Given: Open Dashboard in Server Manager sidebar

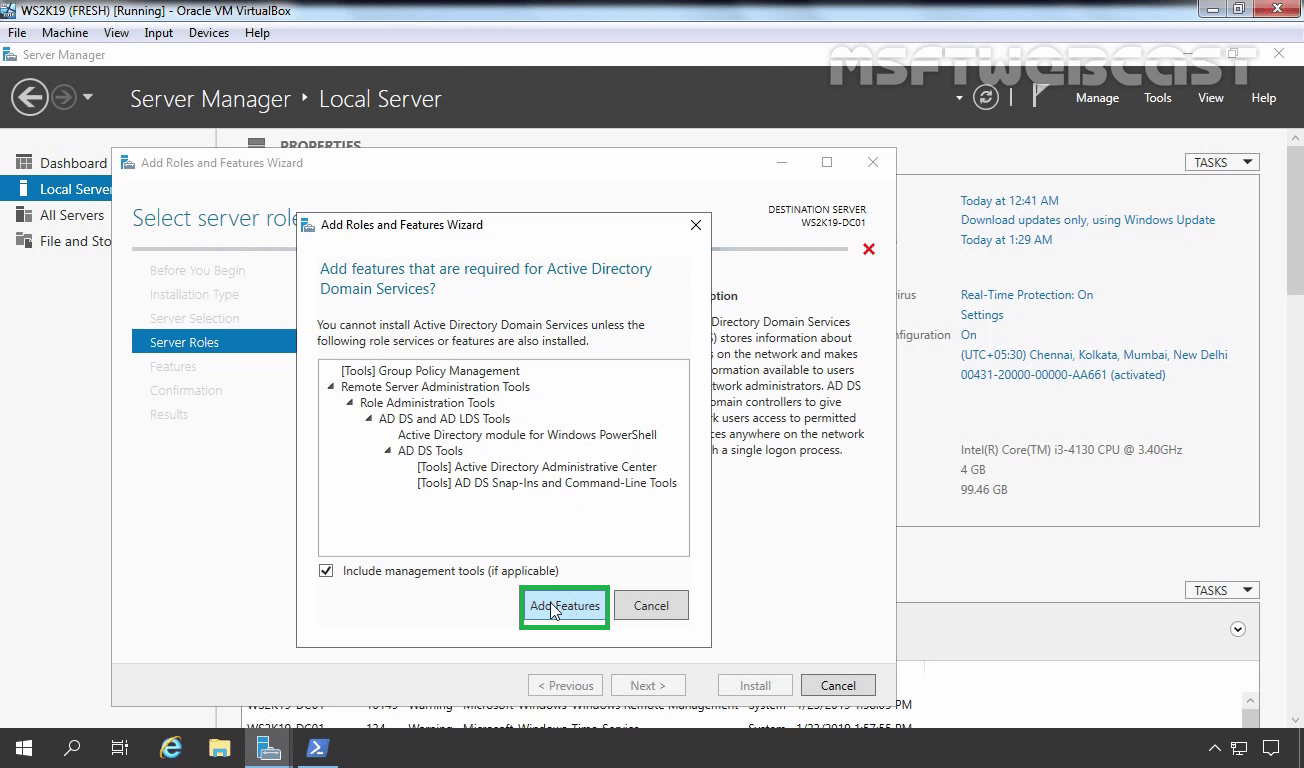Looking at the screenshot, I should tap(60, 163).
